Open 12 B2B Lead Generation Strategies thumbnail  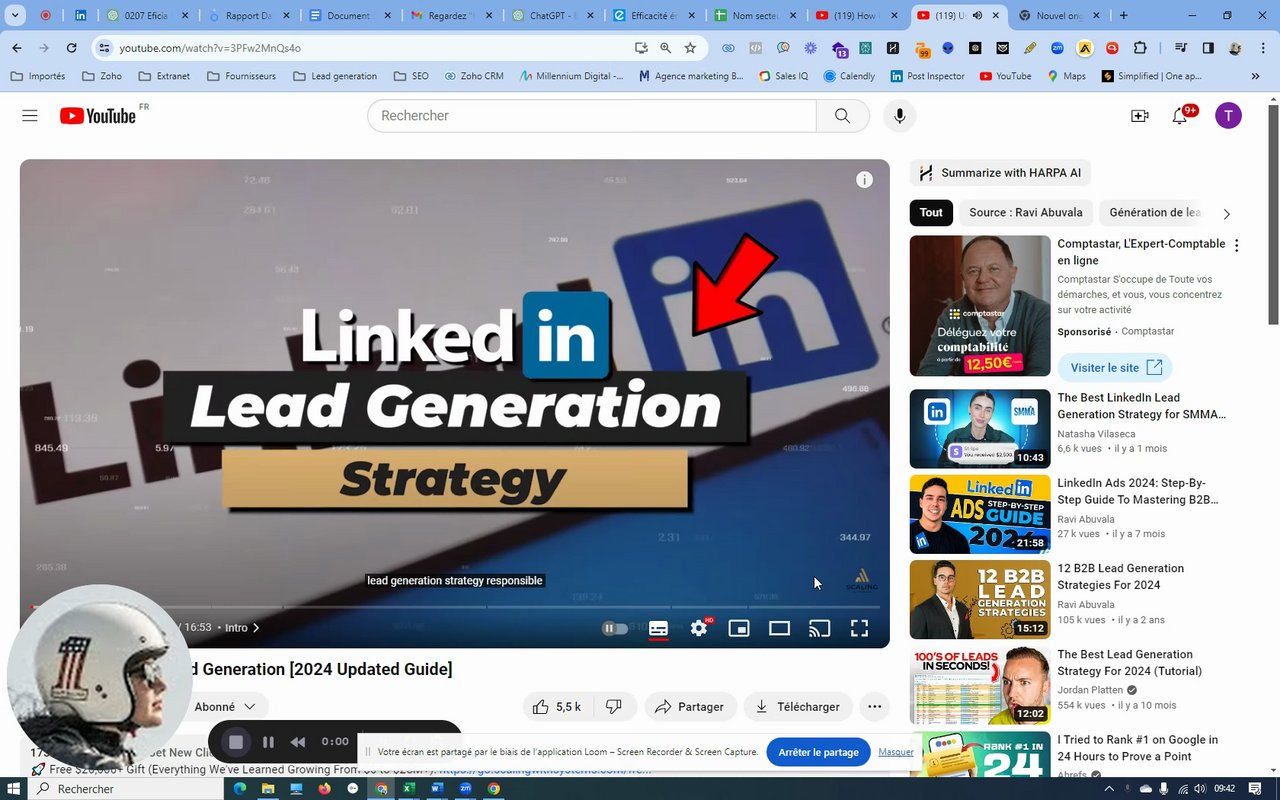click(980, 600)
